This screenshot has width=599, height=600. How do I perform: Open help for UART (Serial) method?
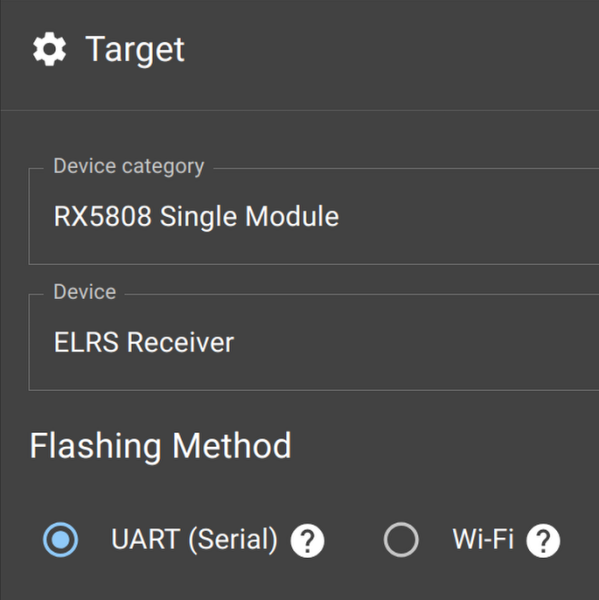pyautogui.click(x=307, y=540)
